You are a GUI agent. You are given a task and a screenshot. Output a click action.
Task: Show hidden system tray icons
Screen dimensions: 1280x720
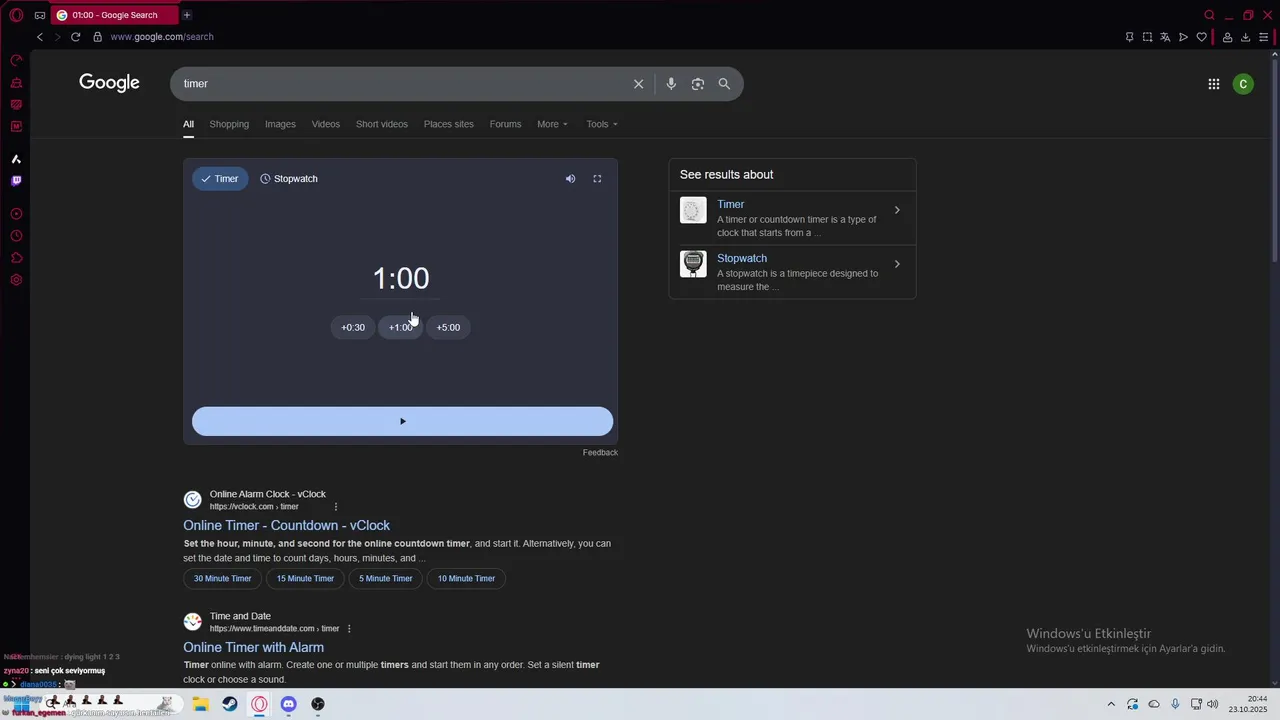1111,704
